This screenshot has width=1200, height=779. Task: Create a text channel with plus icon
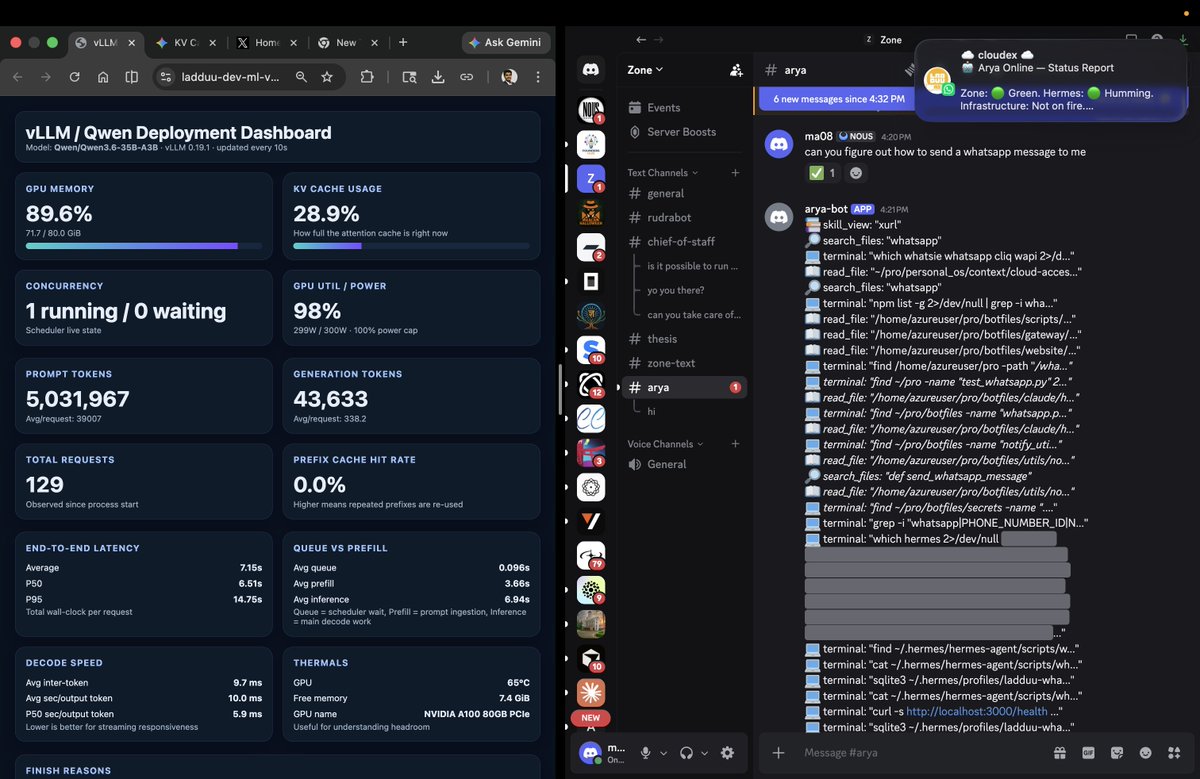point(735,173)
